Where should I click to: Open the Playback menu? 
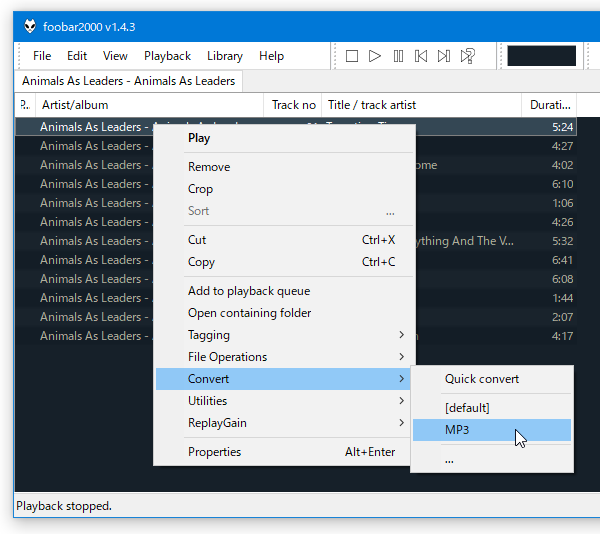[167, 56]
